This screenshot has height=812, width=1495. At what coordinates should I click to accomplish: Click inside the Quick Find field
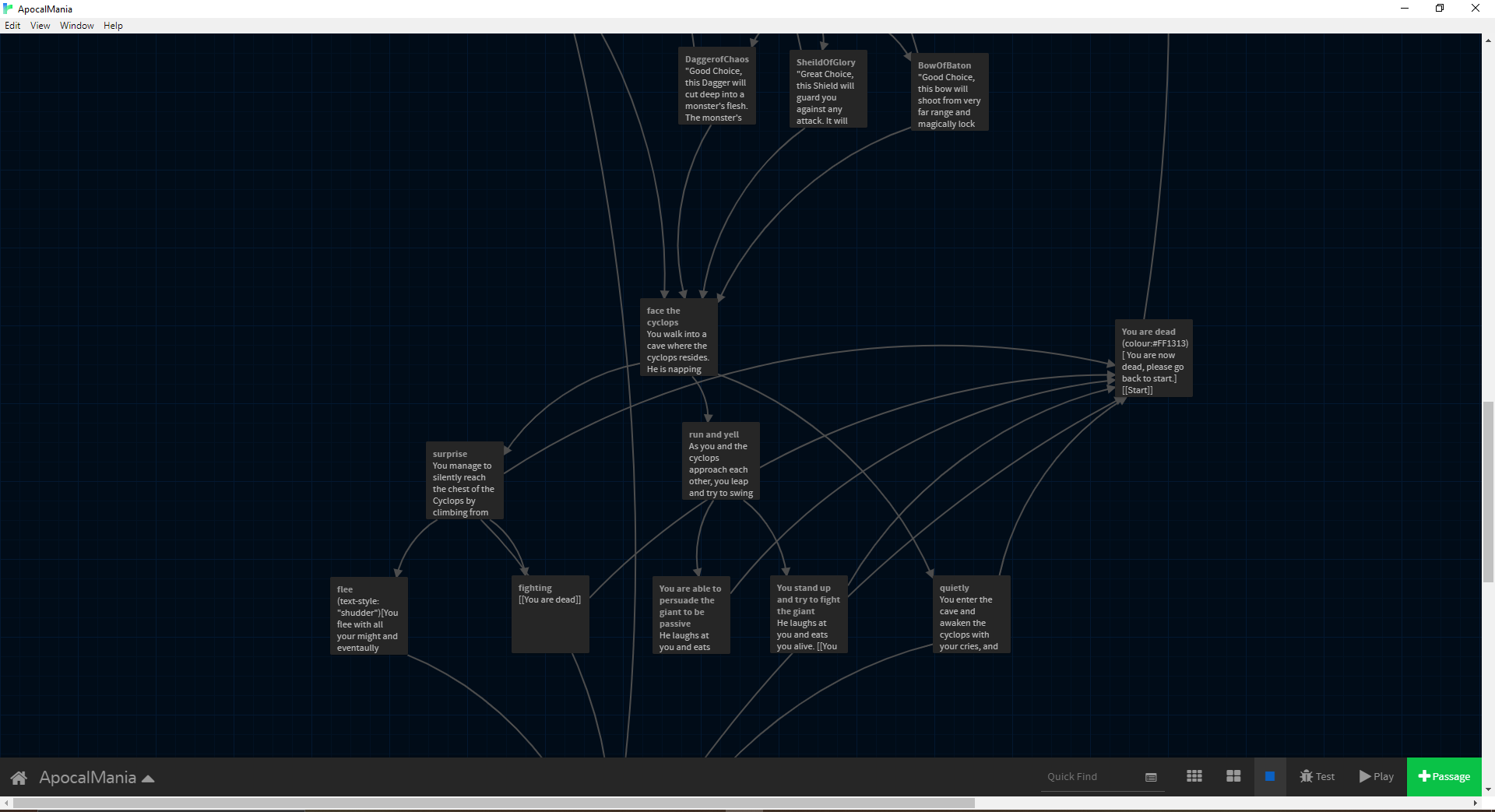pos(1086,776)
